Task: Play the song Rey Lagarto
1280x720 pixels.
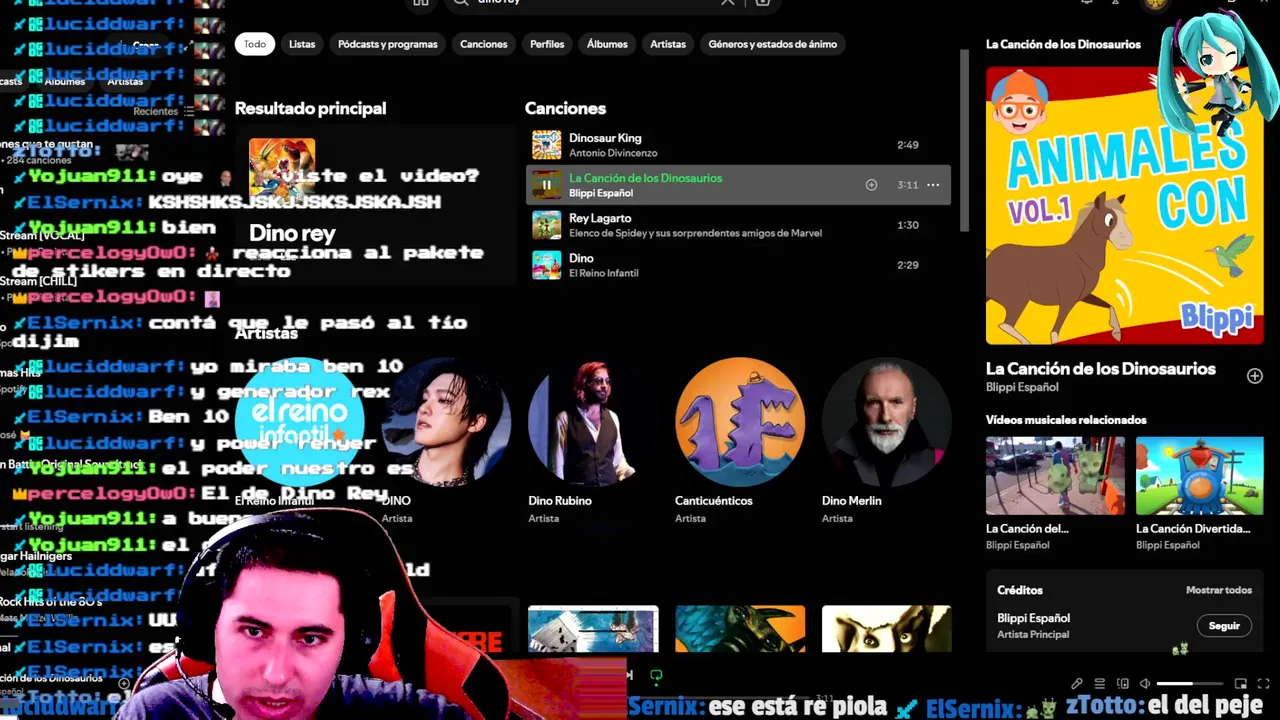Action: pos(738,225)
